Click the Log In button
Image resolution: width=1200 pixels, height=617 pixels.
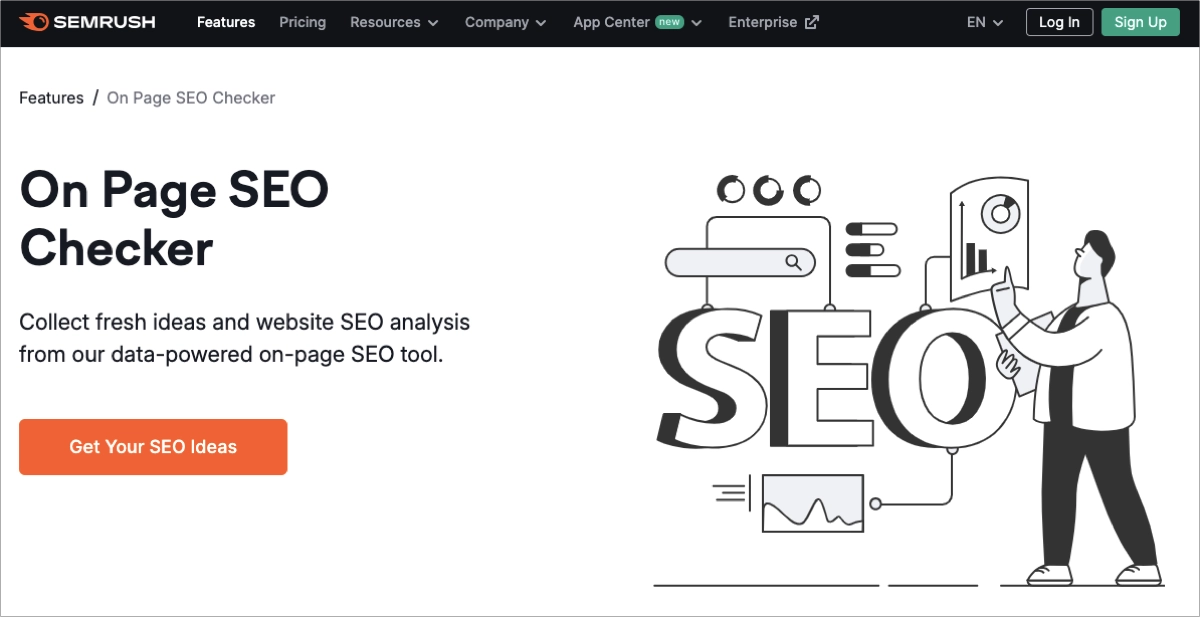click(x=1059, y=21)
